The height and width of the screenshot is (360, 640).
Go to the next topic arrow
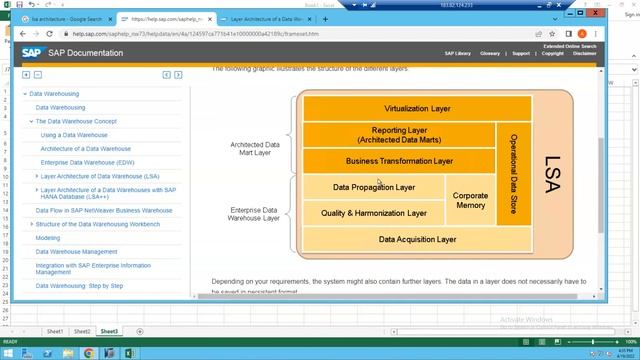pyautogui.click(x=178, y=75)
